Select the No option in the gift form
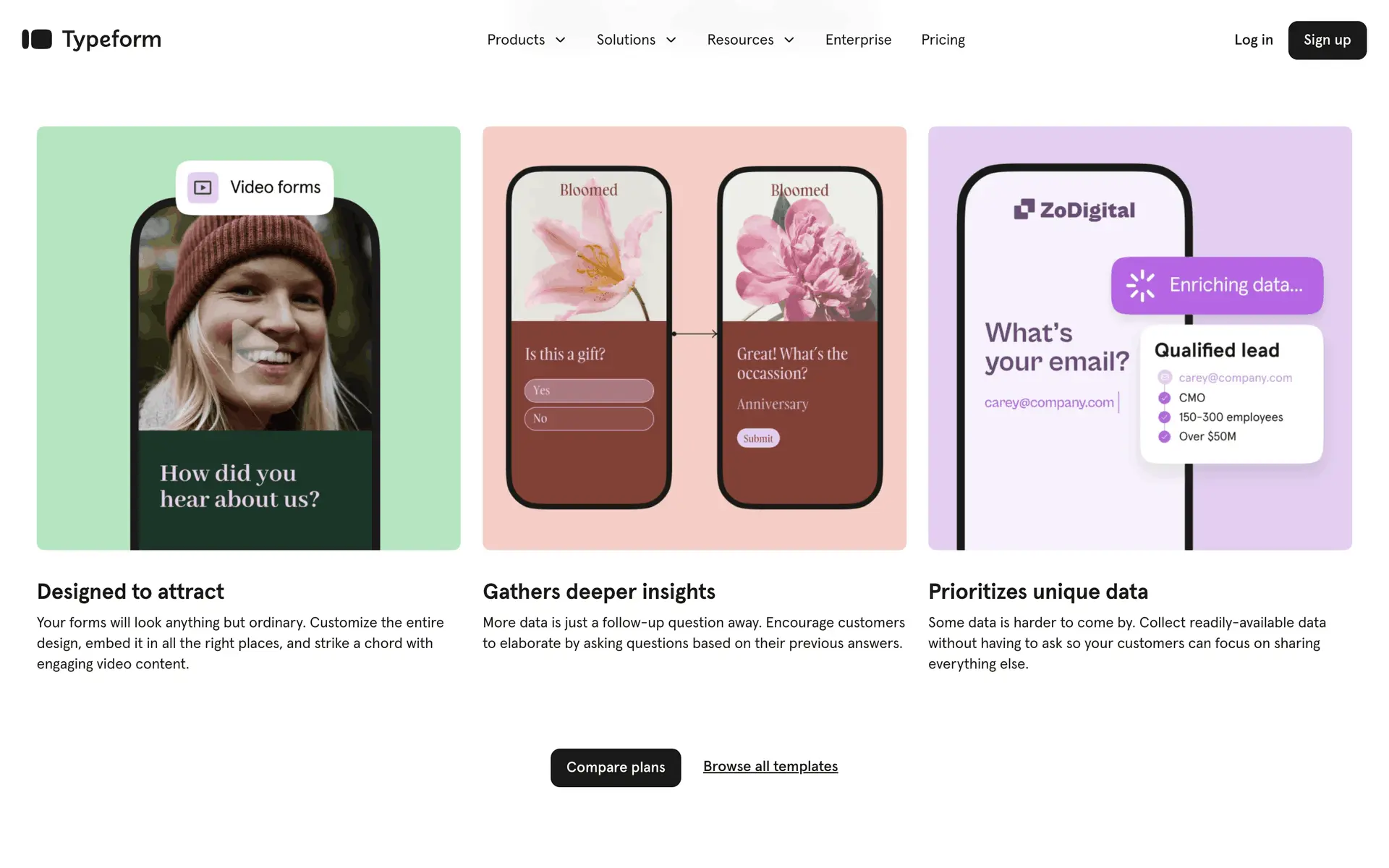The image size is (1389, 868). (x=589, y=419)
